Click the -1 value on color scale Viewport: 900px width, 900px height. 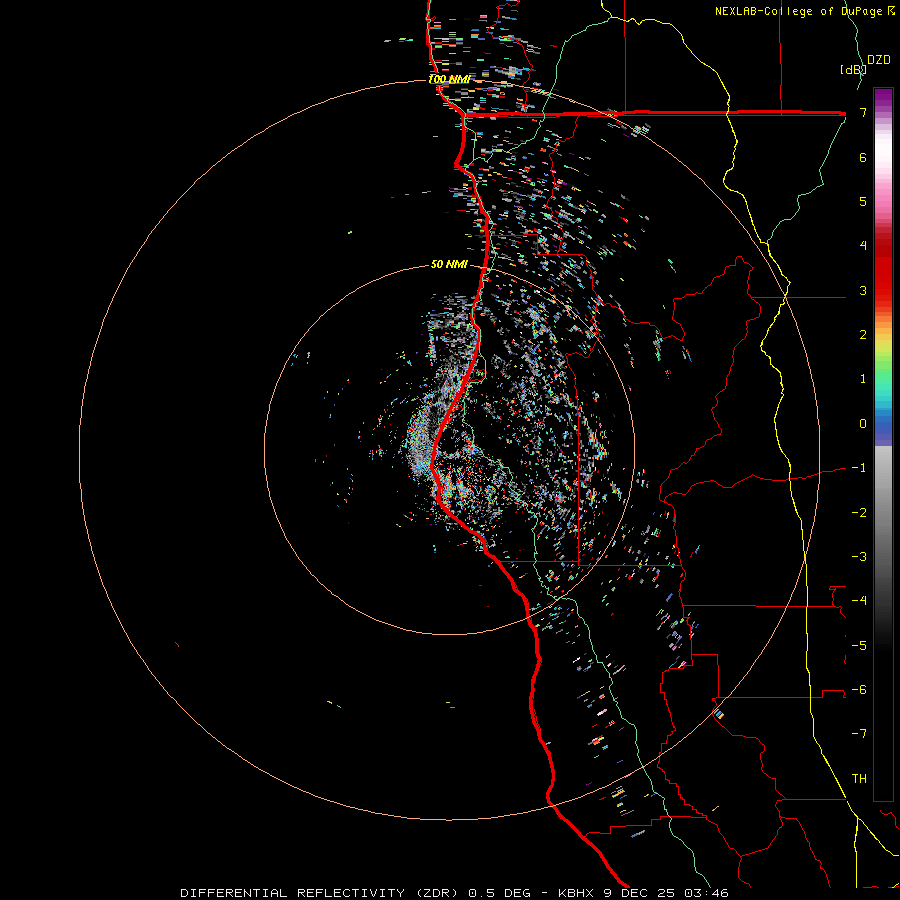click(x=859, y=468)
